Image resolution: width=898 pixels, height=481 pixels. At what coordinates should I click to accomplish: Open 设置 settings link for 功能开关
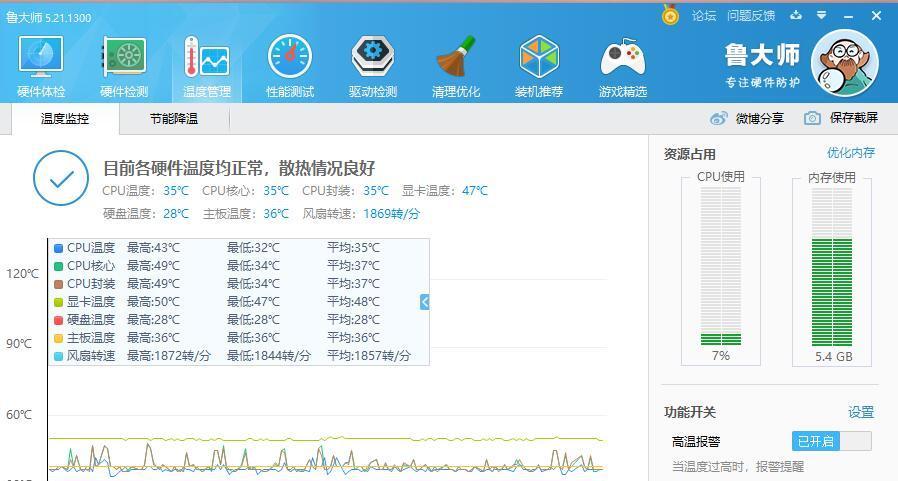pos(861,412)
